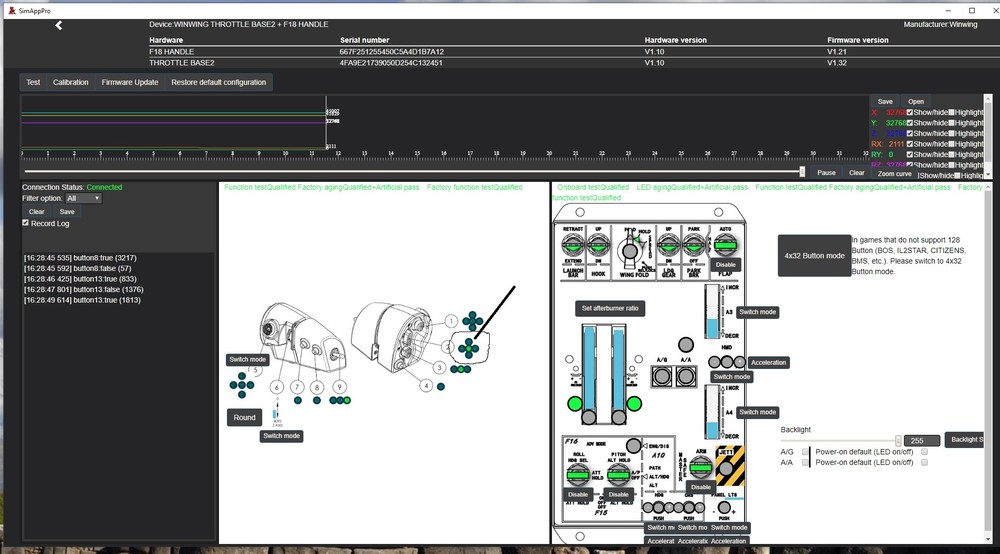Open the Firmware Update tab
This screenshot has width=1000, height=554.
pos(130,82)
